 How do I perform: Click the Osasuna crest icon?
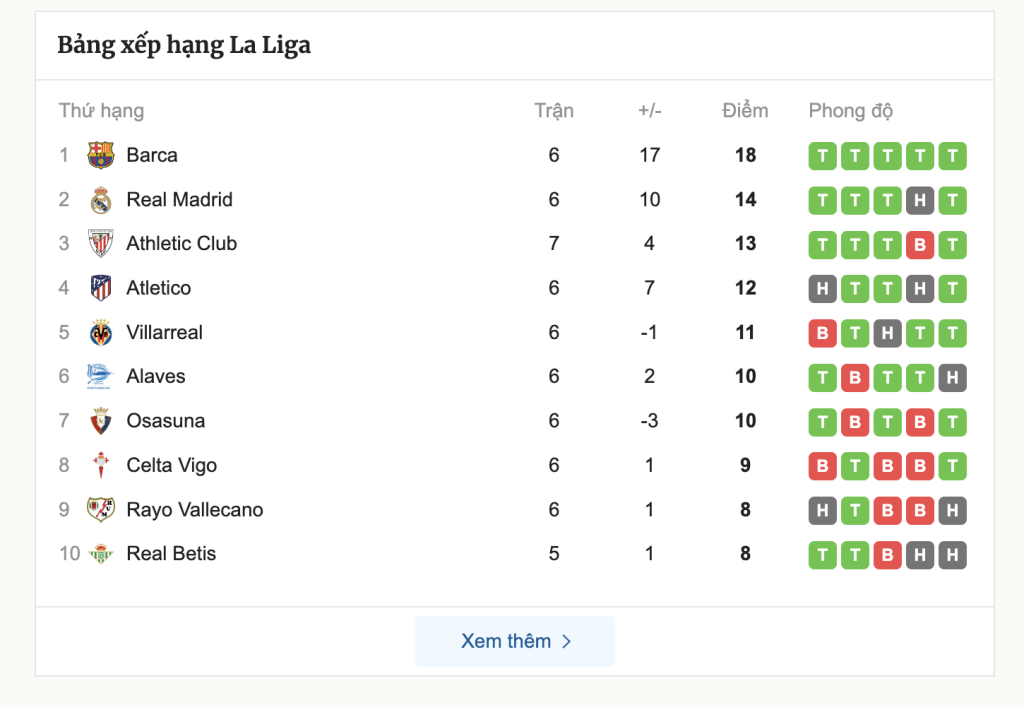[x=101, y=421]
